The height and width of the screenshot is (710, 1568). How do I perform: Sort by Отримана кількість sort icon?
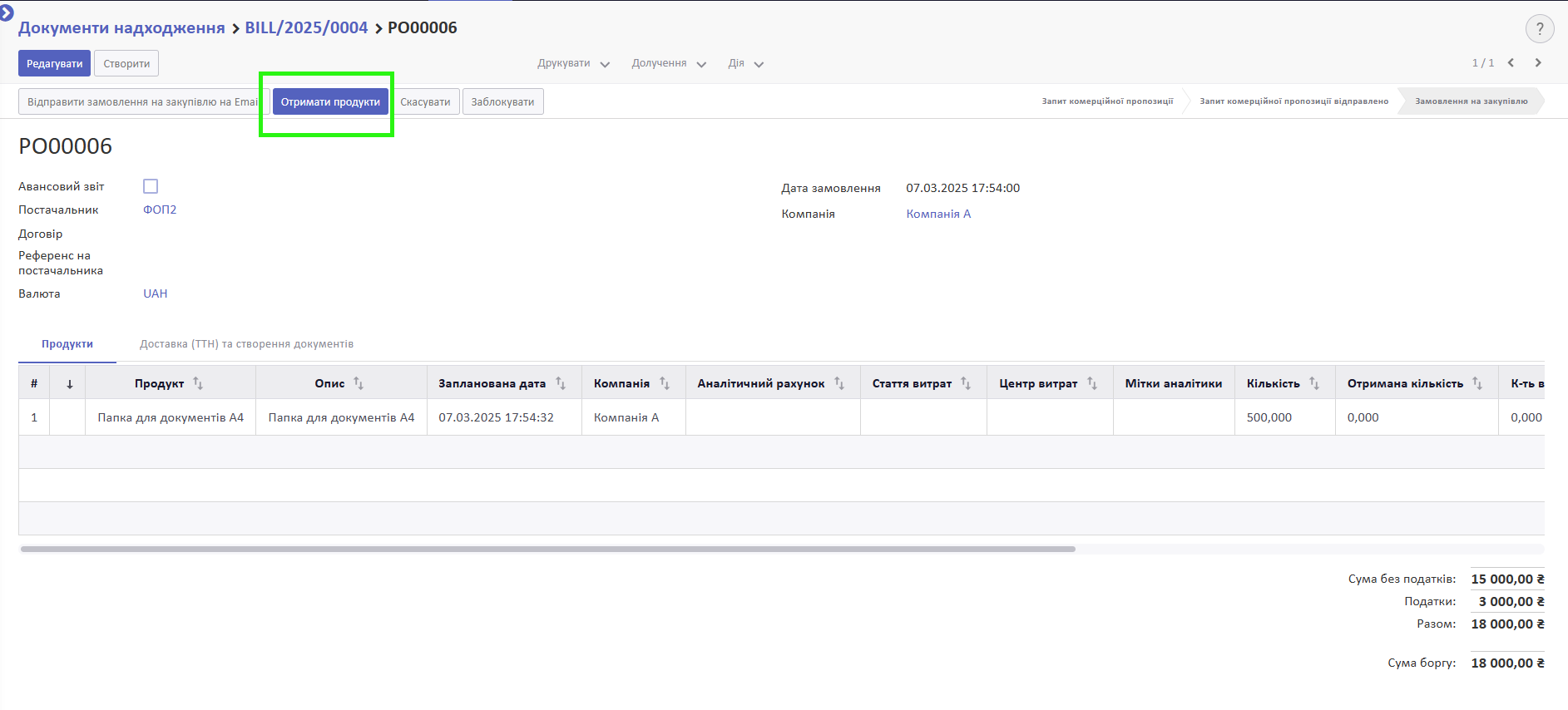pos(1477,383)
